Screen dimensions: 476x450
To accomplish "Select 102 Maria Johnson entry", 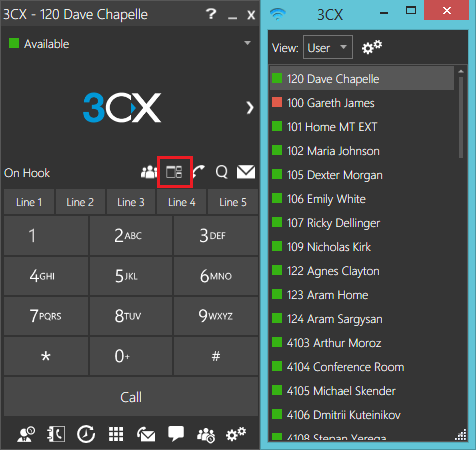I will pyautogui.click(x=362, y=151).
